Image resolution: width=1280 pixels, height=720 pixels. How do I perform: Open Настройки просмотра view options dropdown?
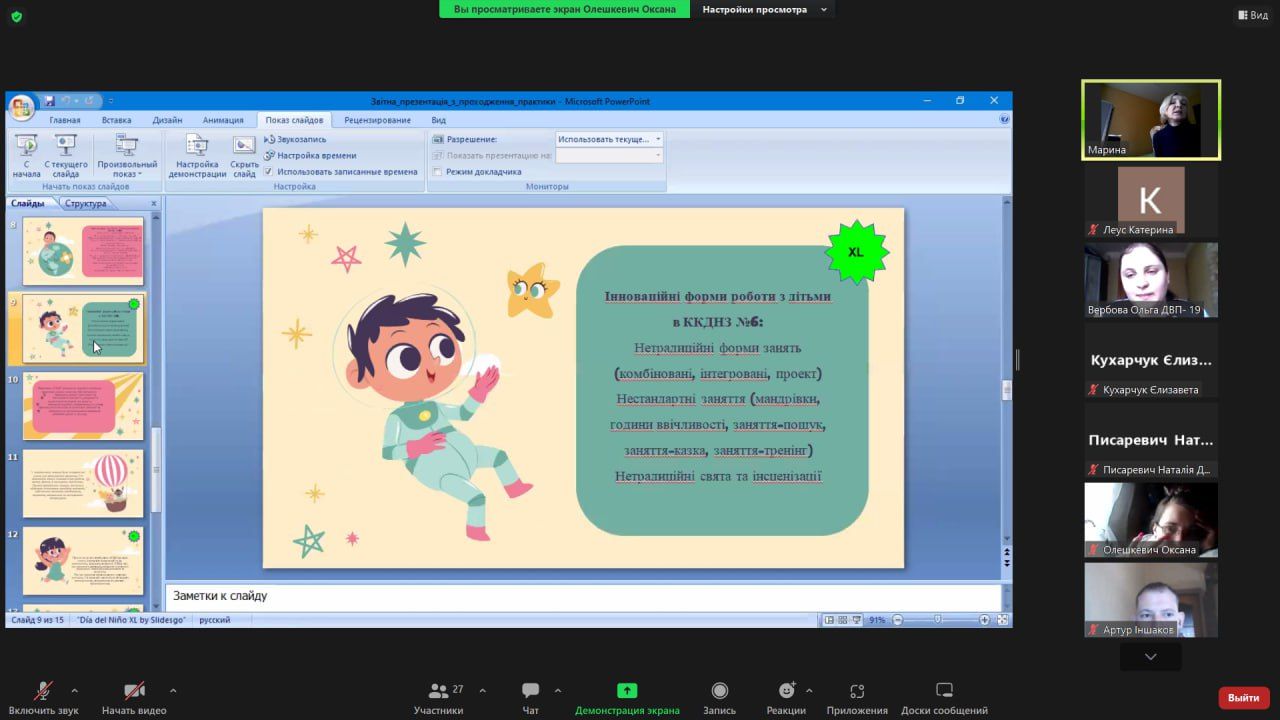tap(765, 9)
